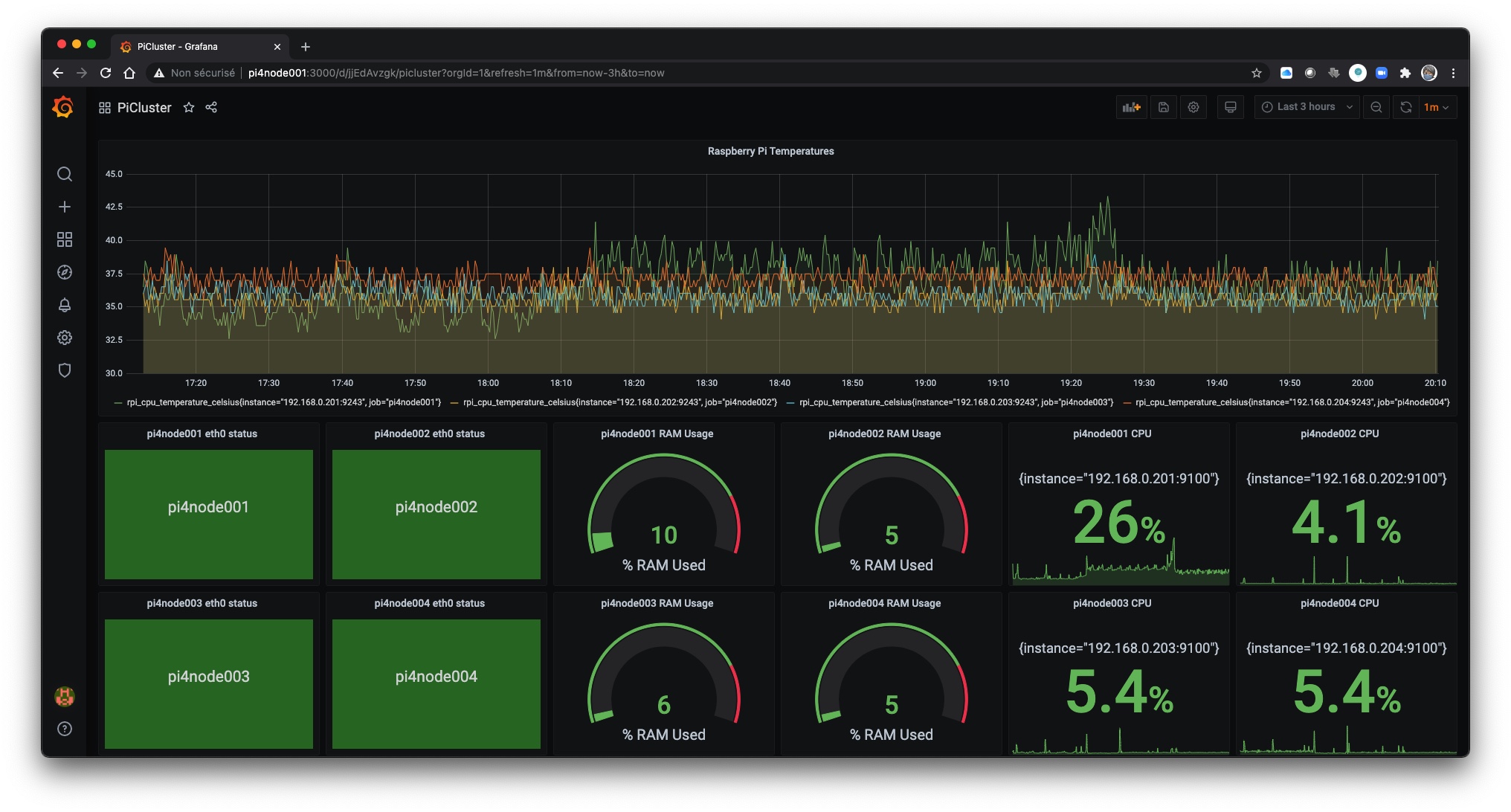Open the Grafana search icon in sidebar
This screenshot has height=812, width=1511.
65,174
